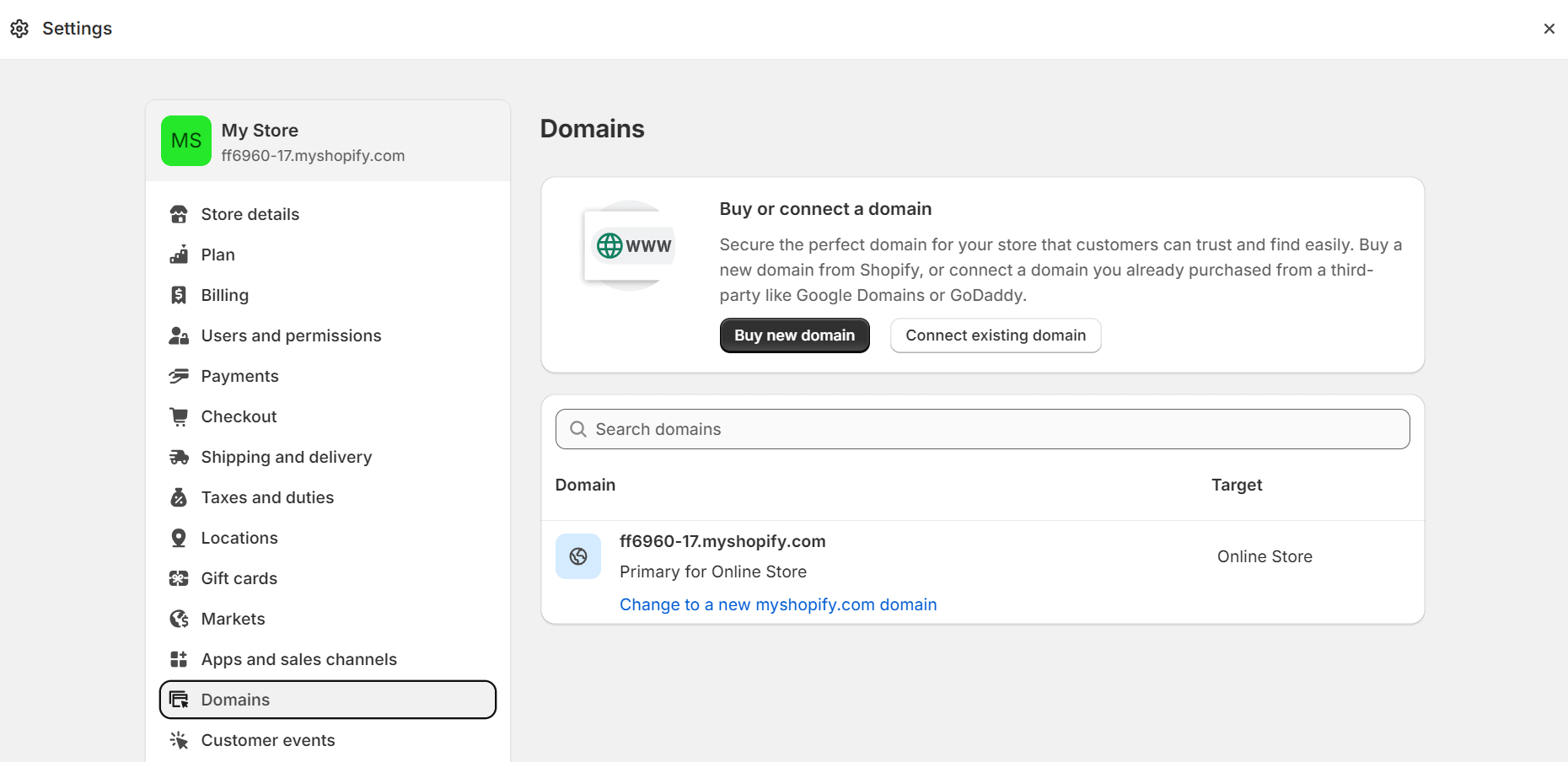Open Billing settings
This screenshot has height=762, width=1568.
[x=328, y=295]
